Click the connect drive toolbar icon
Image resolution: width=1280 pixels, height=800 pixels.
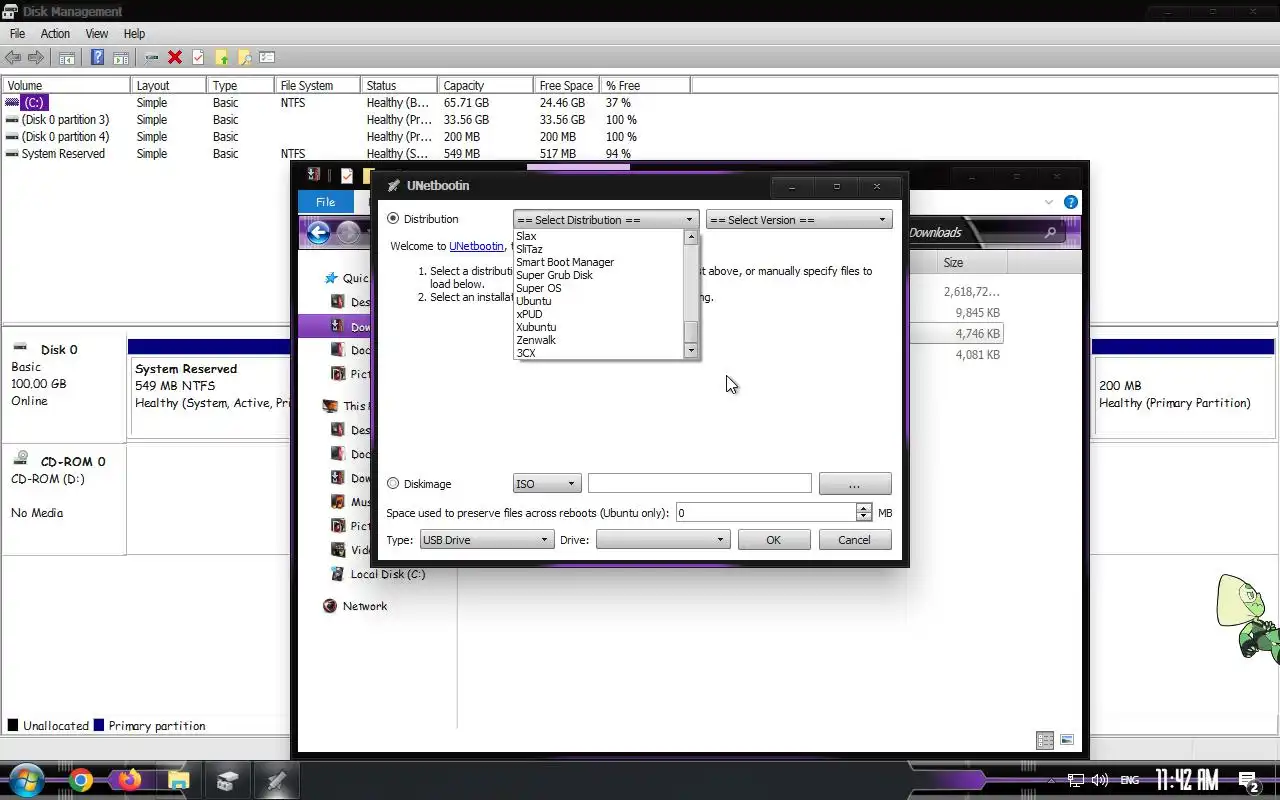(x=152, y=58)
